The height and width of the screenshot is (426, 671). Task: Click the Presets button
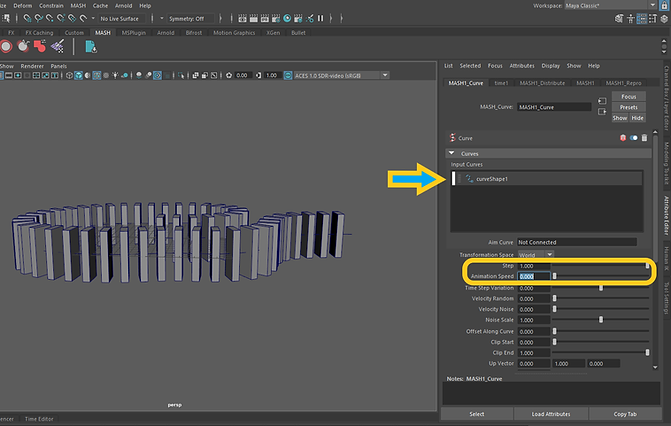tap(629, 107)
